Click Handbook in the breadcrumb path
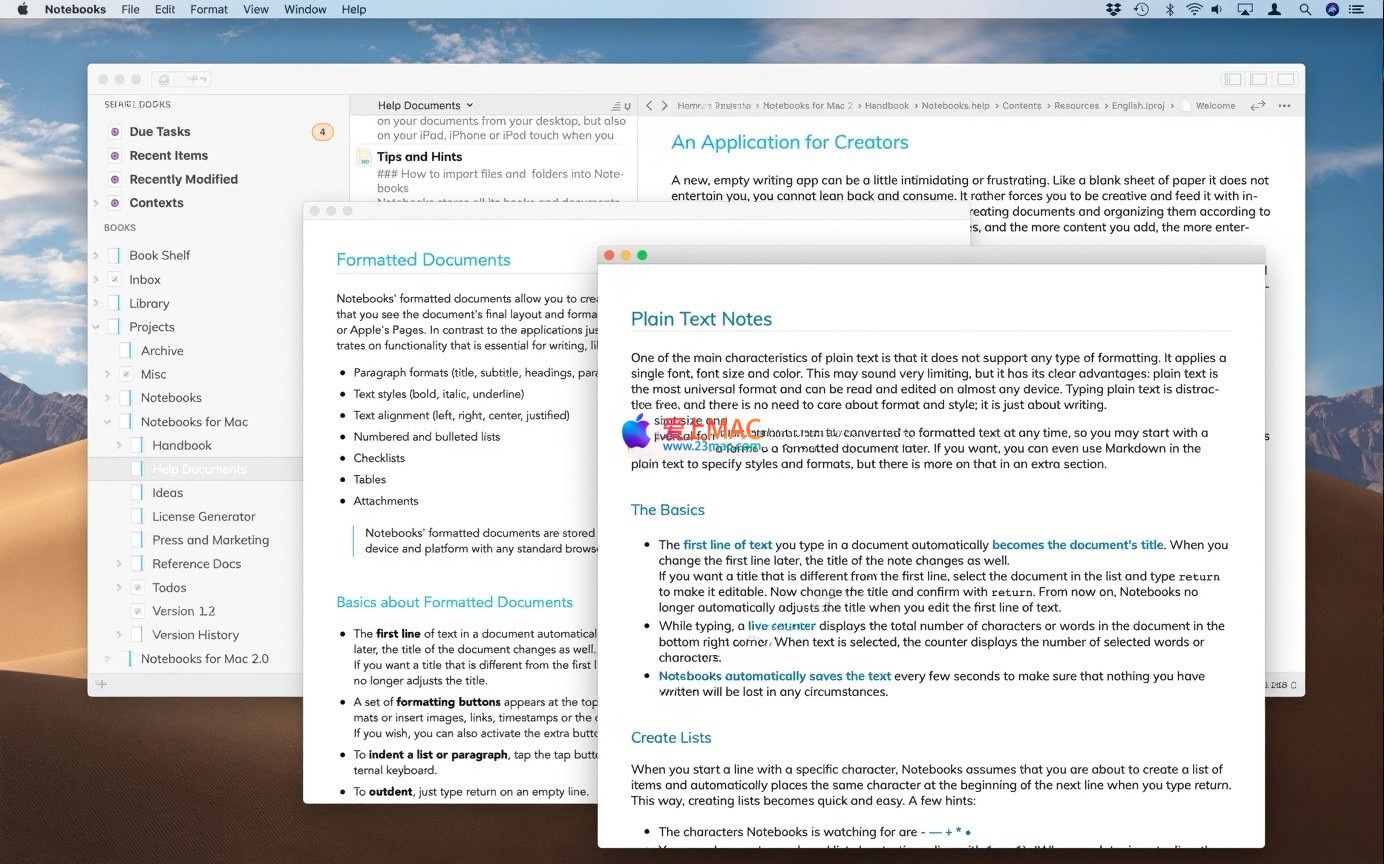The height and width of the screenshot is (864, 1384). [886, 105]
